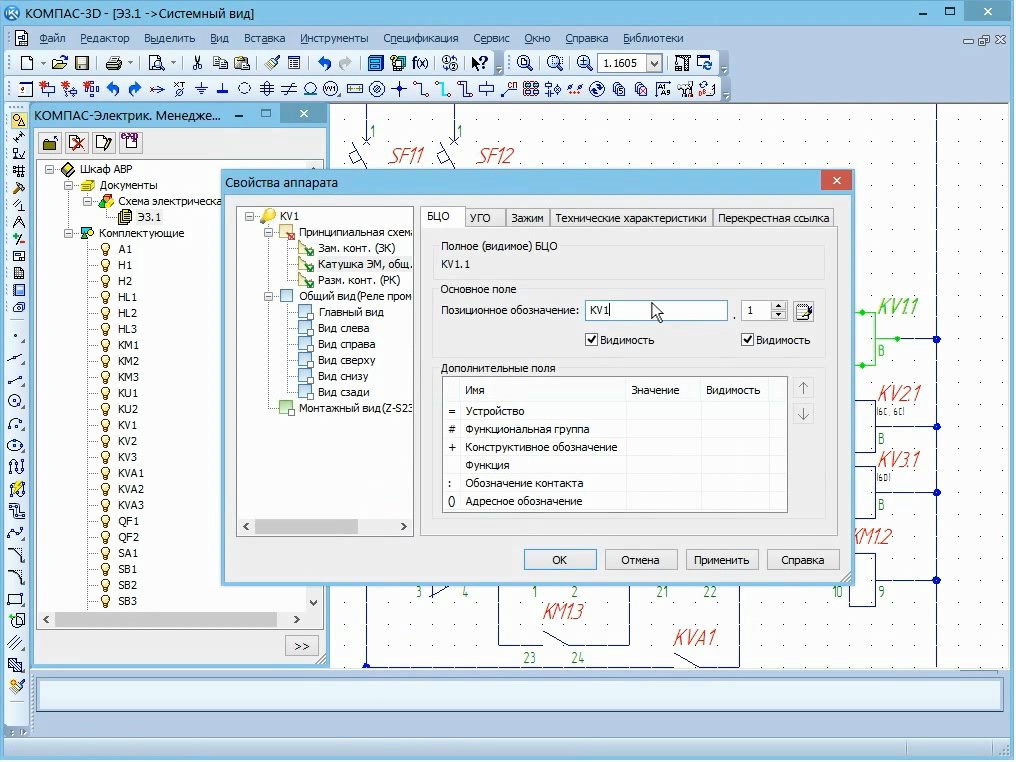Collapse Комплектующие node

[69, 233]
